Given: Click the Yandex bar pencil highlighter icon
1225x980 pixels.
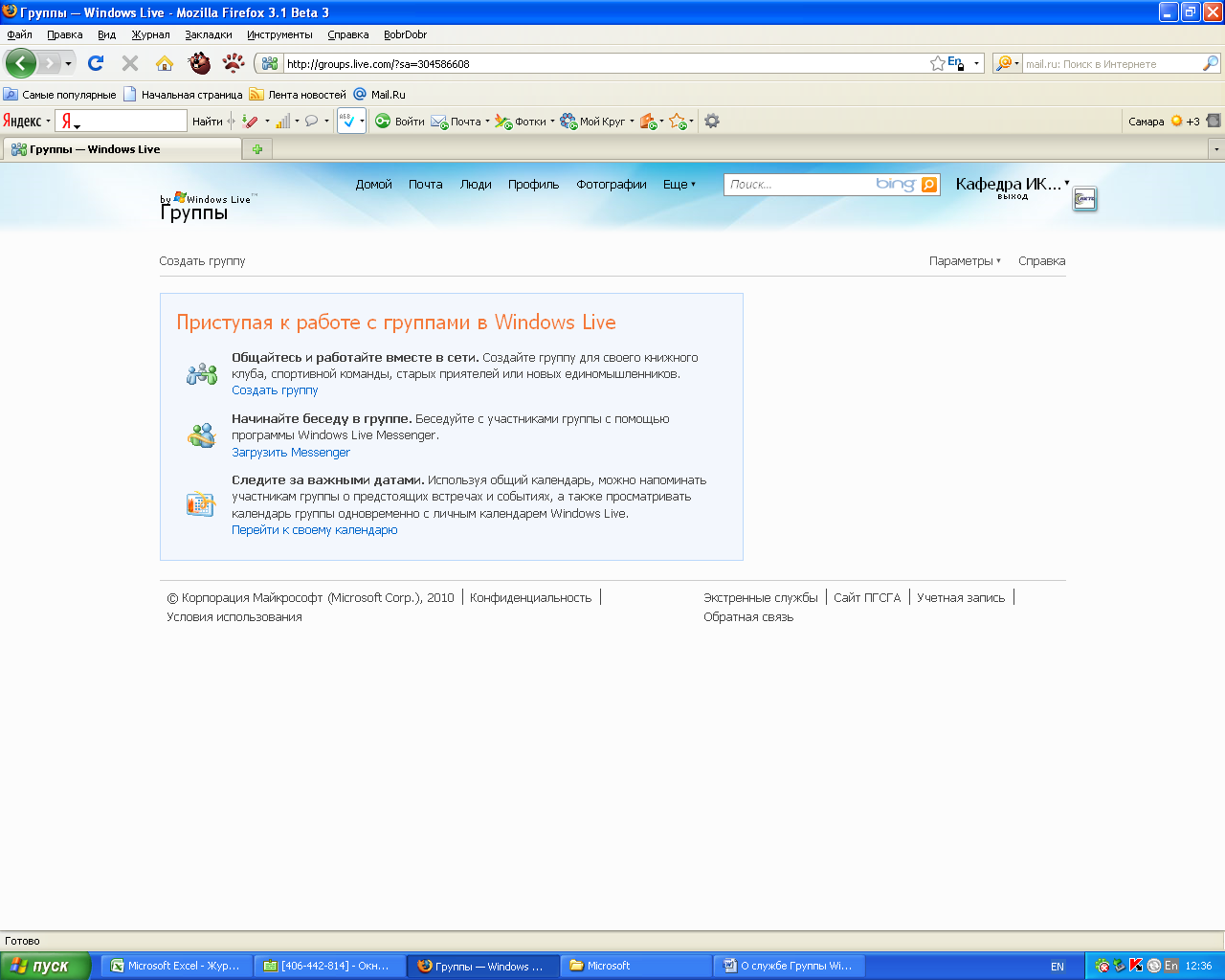Looking at the screenshot, I should coord(250,122).
